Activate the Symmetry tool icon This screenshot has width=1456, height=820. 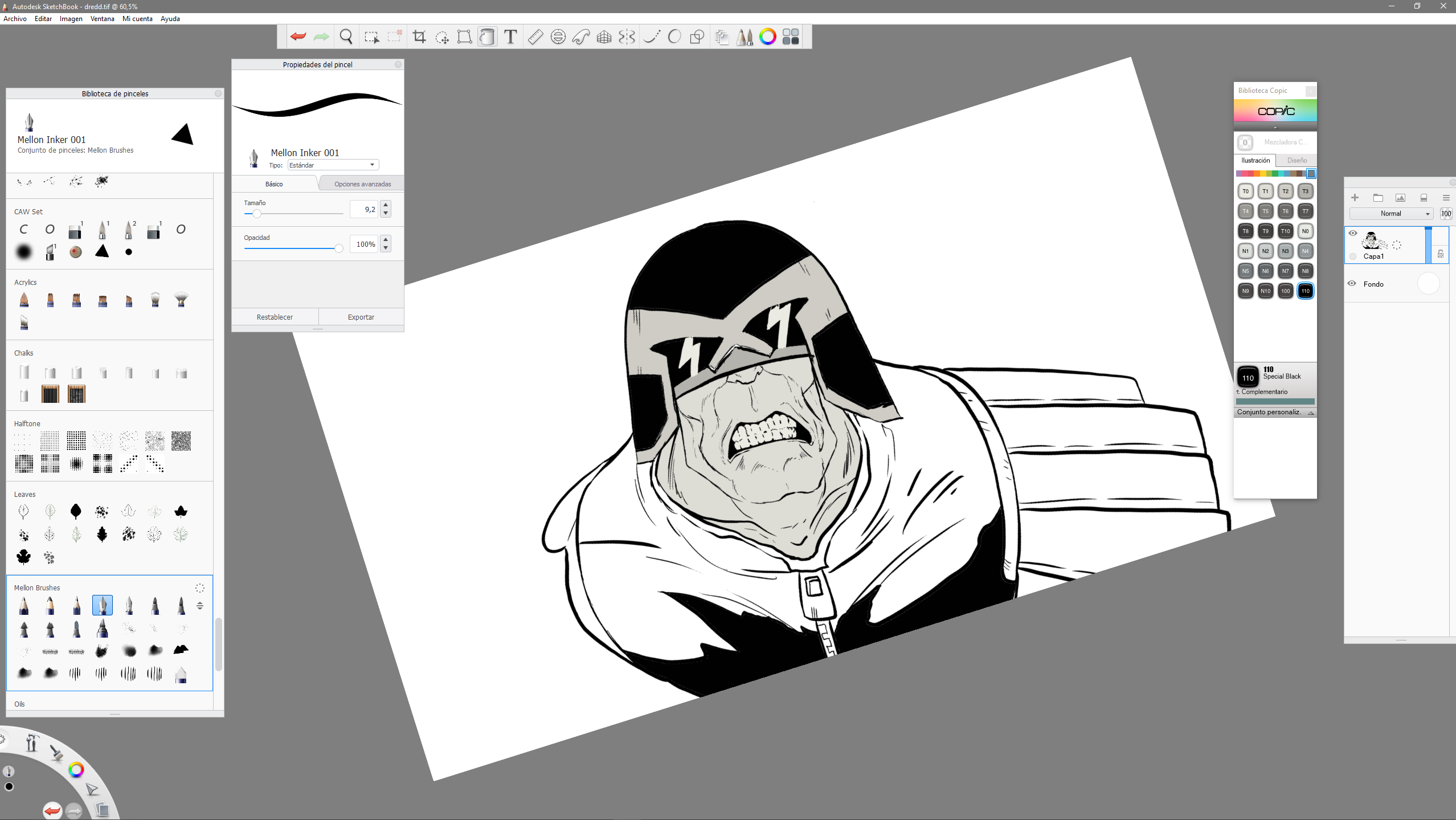[x=627, y=37]
